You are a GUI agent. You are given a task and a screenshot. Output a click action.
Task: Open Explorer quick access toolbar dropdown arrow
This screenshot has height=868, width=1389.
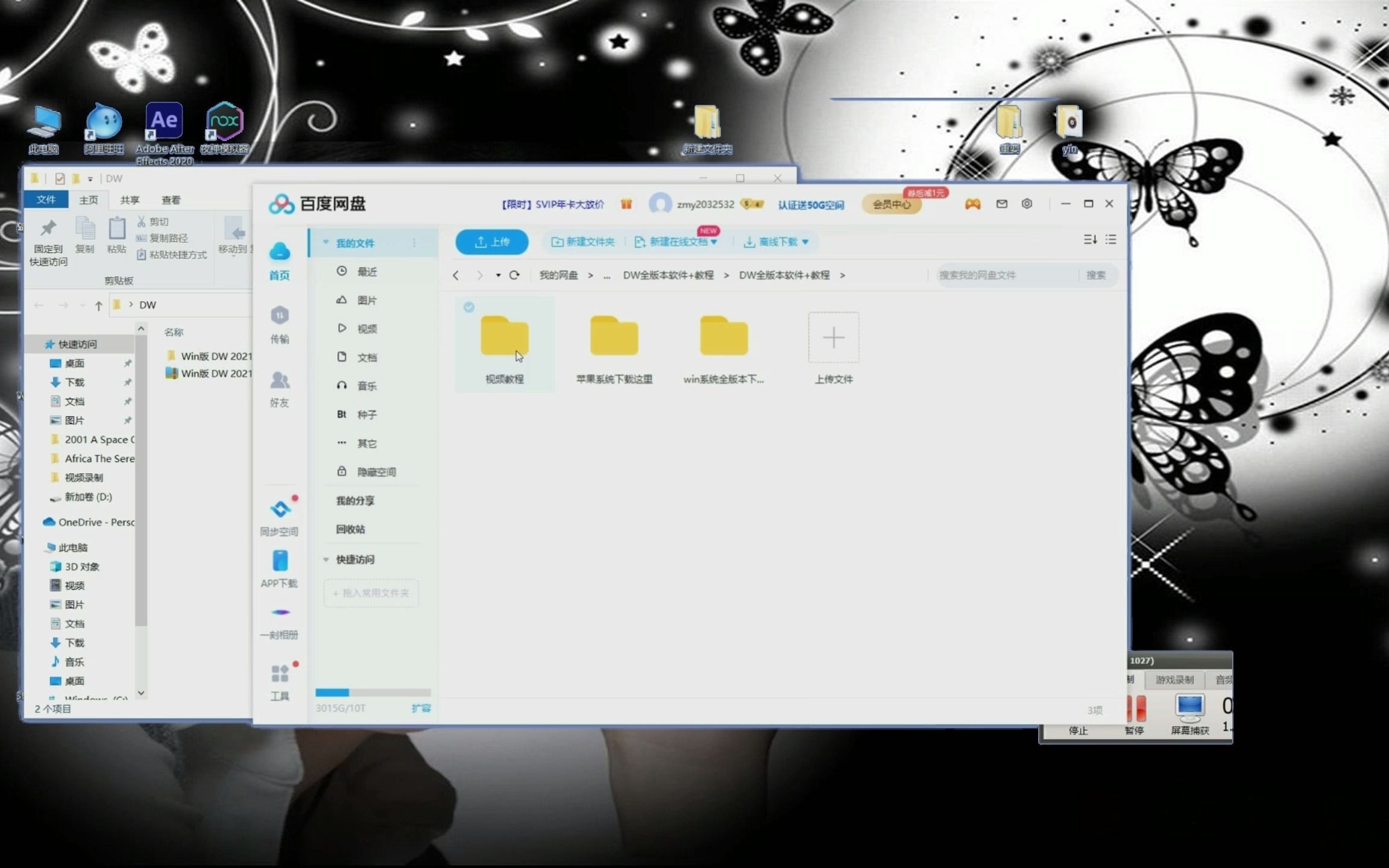click(x=90, y=179)
